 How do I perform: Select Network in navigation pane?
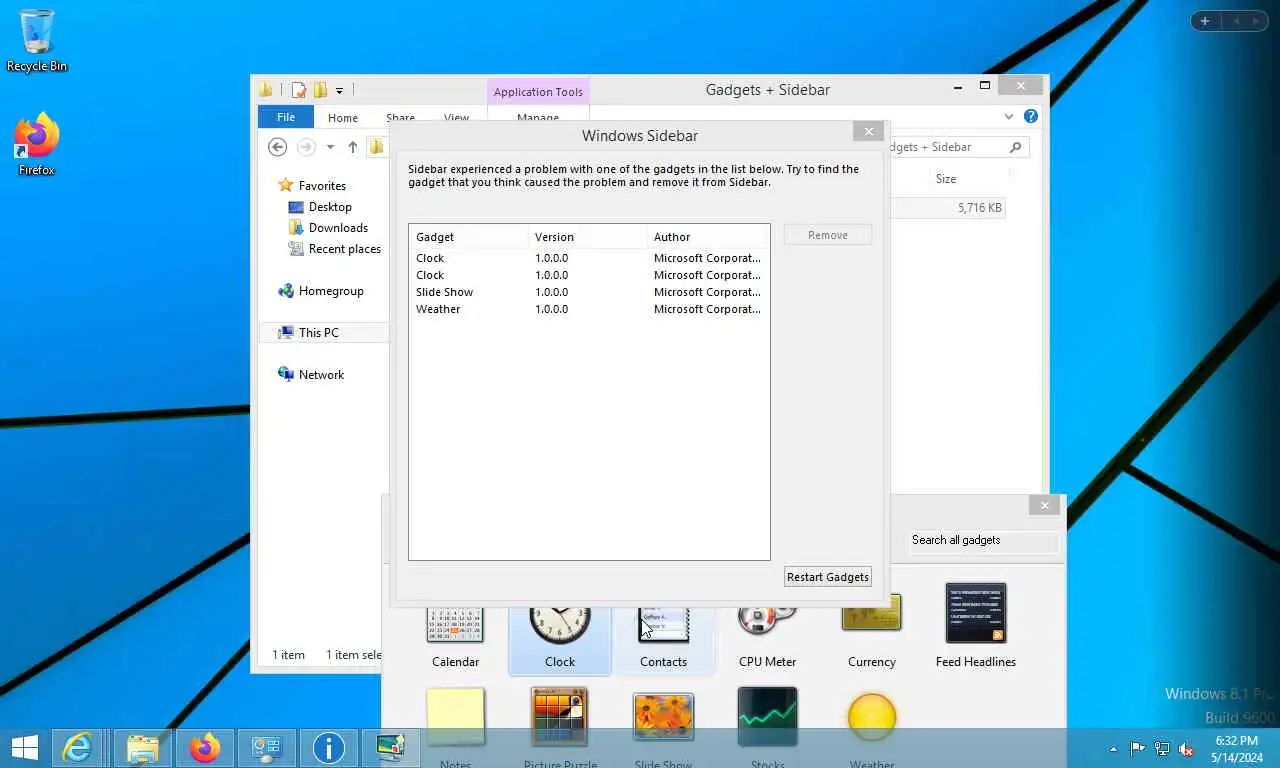coord(311,375)
